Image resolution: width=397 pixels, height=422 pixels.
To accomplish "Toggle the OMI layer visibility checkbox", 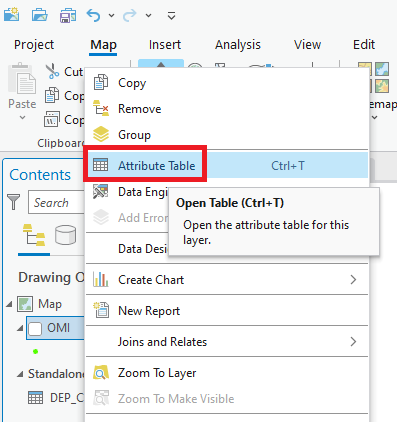I will coord(35,328).
